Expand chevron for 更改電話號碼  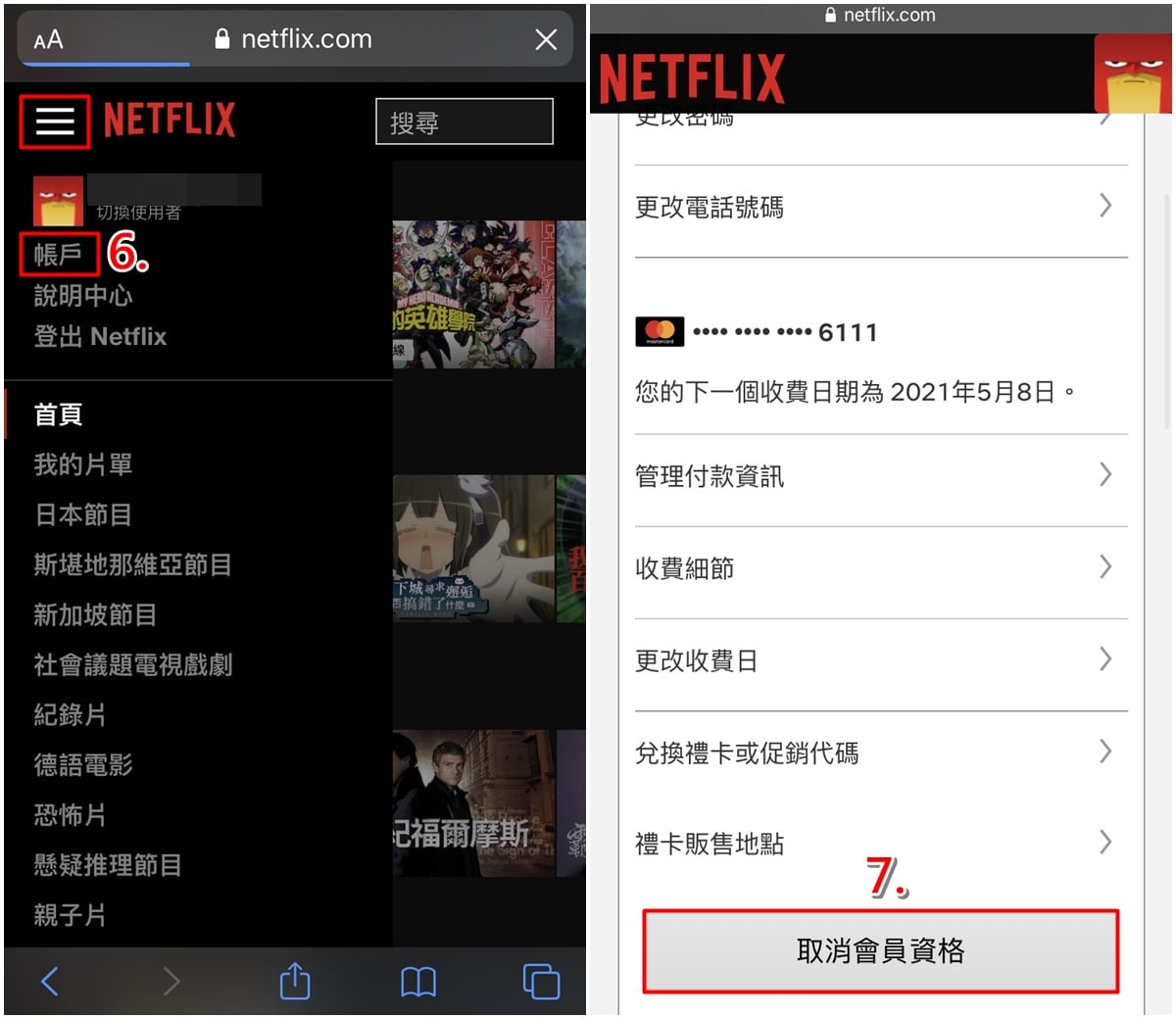[1105, 205]
